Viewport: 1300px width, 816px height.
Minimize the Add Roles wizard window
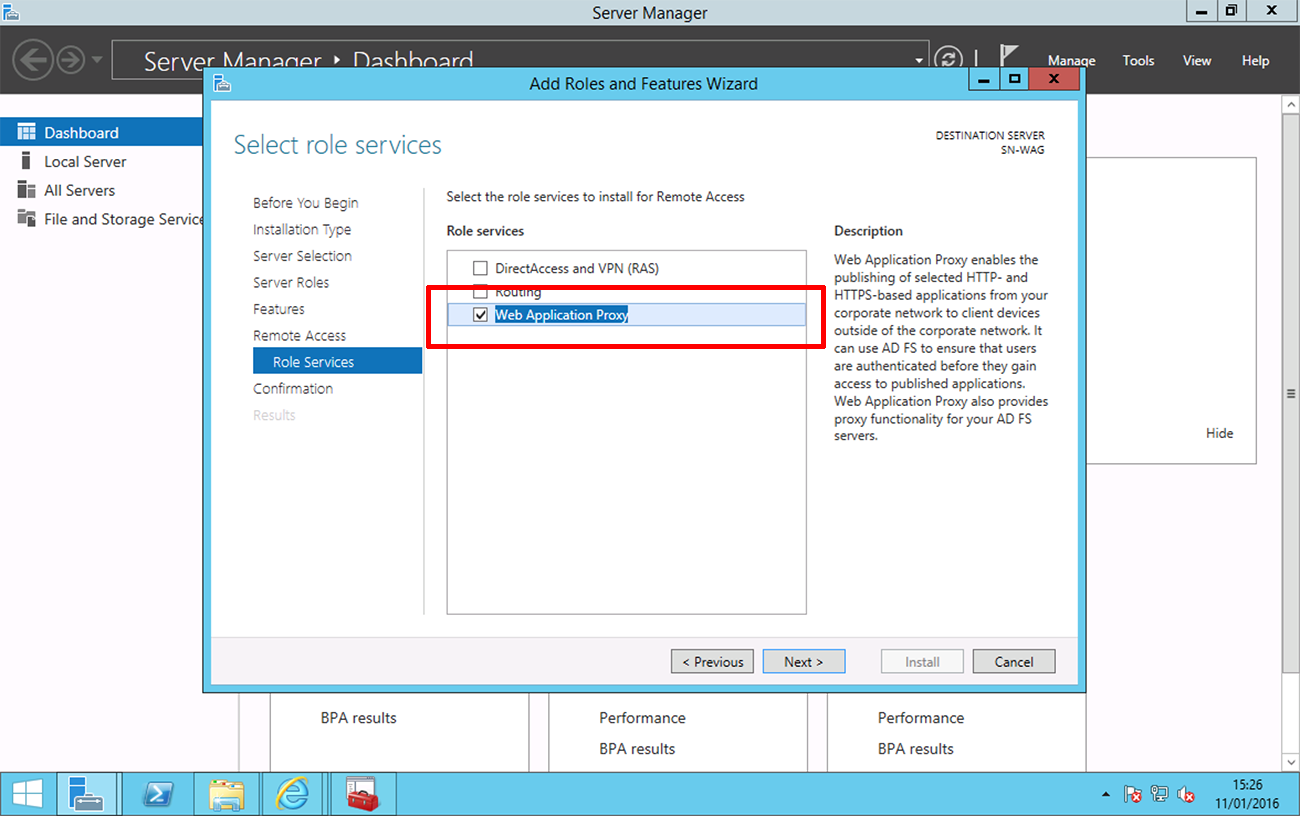[x=985, y=79]
